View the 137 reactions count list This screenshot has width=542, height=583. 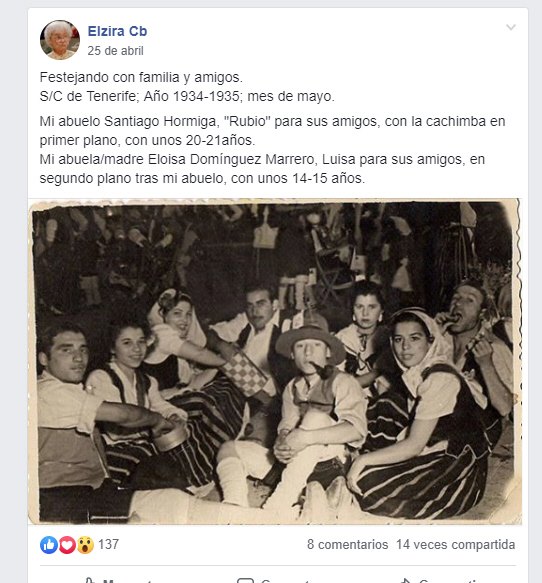tap(109, 544)
